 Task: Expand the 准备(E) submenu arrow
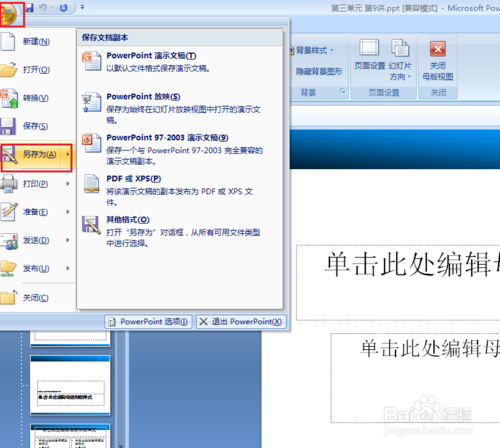[x=68, y=212]
